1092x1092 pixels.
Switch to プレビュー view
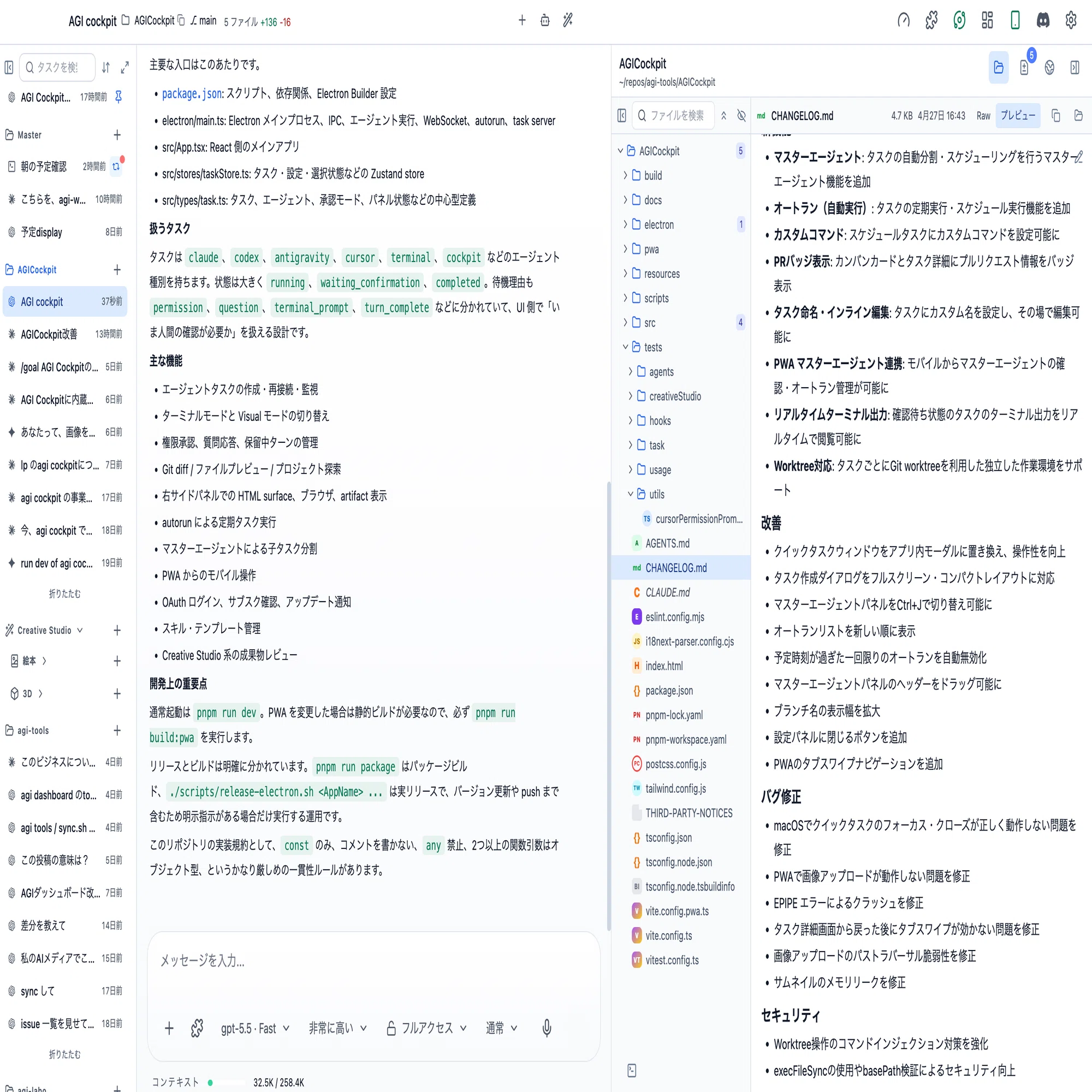coord(1018,116)
